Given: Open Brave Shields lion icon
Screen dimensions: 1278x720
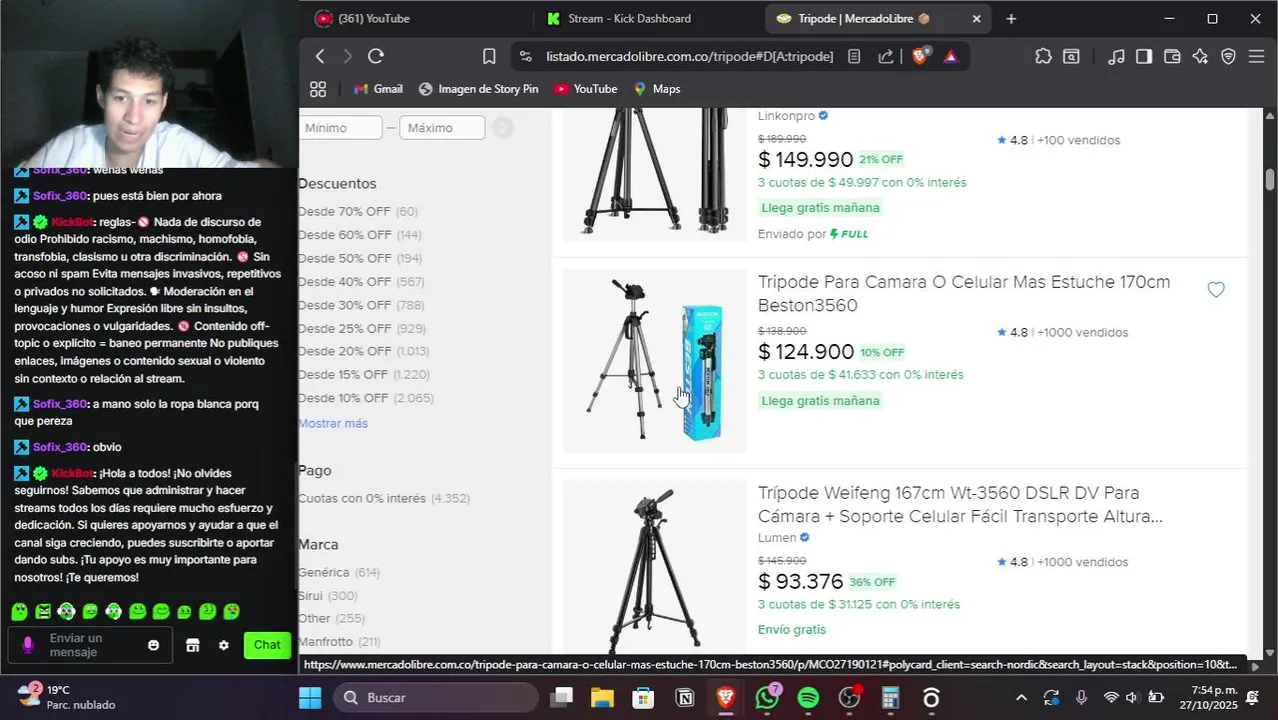Looking at the screenshot, I should [921, 56].
